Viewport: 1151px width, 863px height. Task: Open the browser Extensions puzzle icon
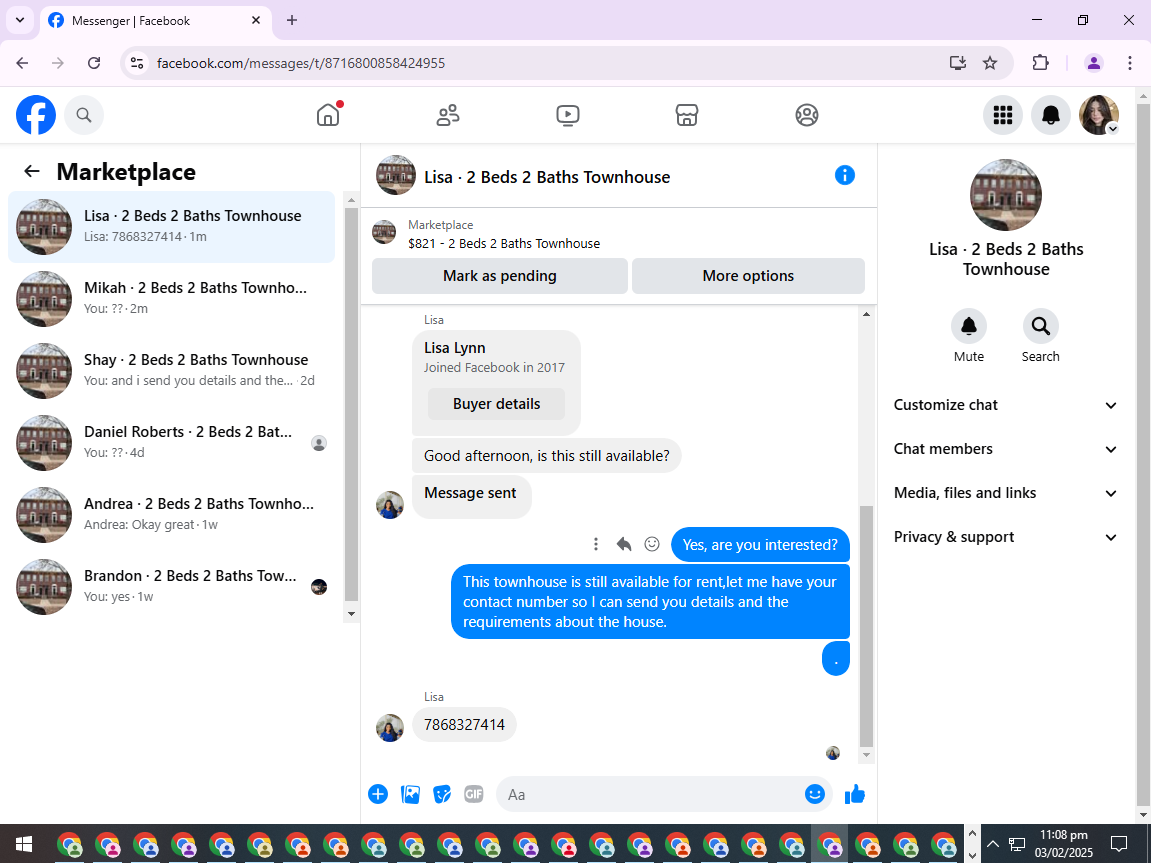tap(1041, 63)
